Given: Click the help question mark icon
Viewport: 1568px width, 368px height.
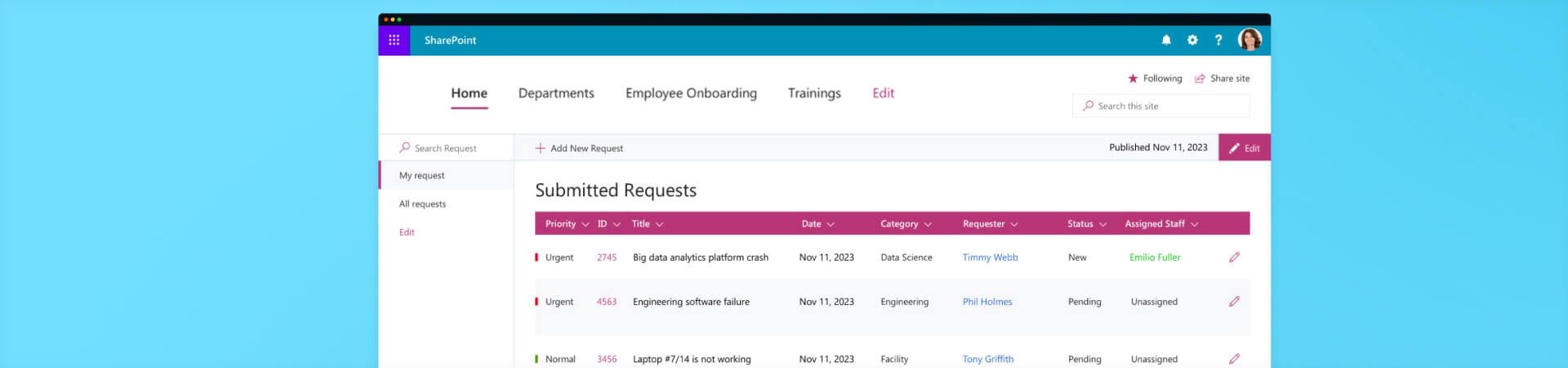Looking at the screenshot, I should click(x=1218, y=40).
